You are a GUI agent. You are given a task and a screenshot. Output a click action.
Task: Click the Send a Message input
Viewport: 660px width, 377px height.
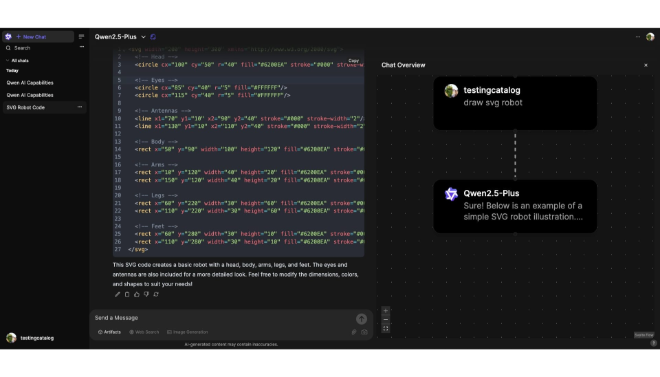point(223,318)
